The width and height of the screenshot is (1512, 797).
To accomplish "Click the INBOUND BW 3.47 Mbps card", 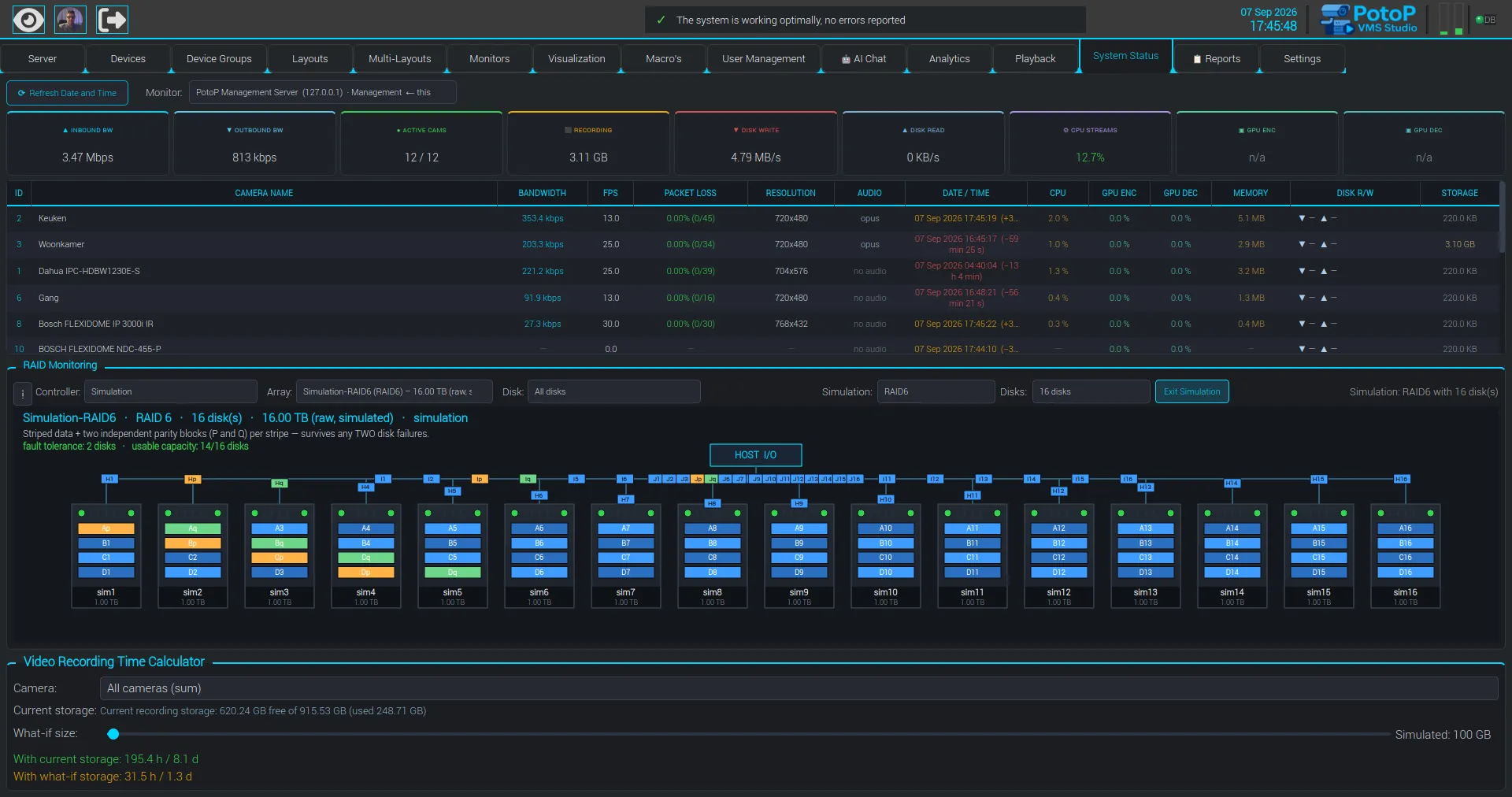I will (x=87, y=143).
